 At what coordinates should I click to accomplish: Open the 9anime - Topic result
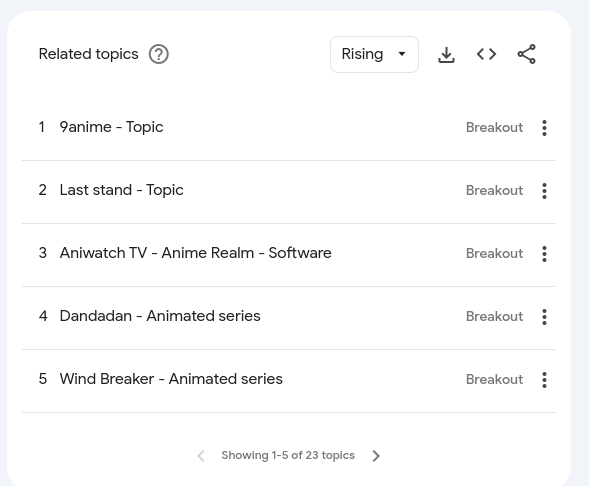click(x=111, y=127)
